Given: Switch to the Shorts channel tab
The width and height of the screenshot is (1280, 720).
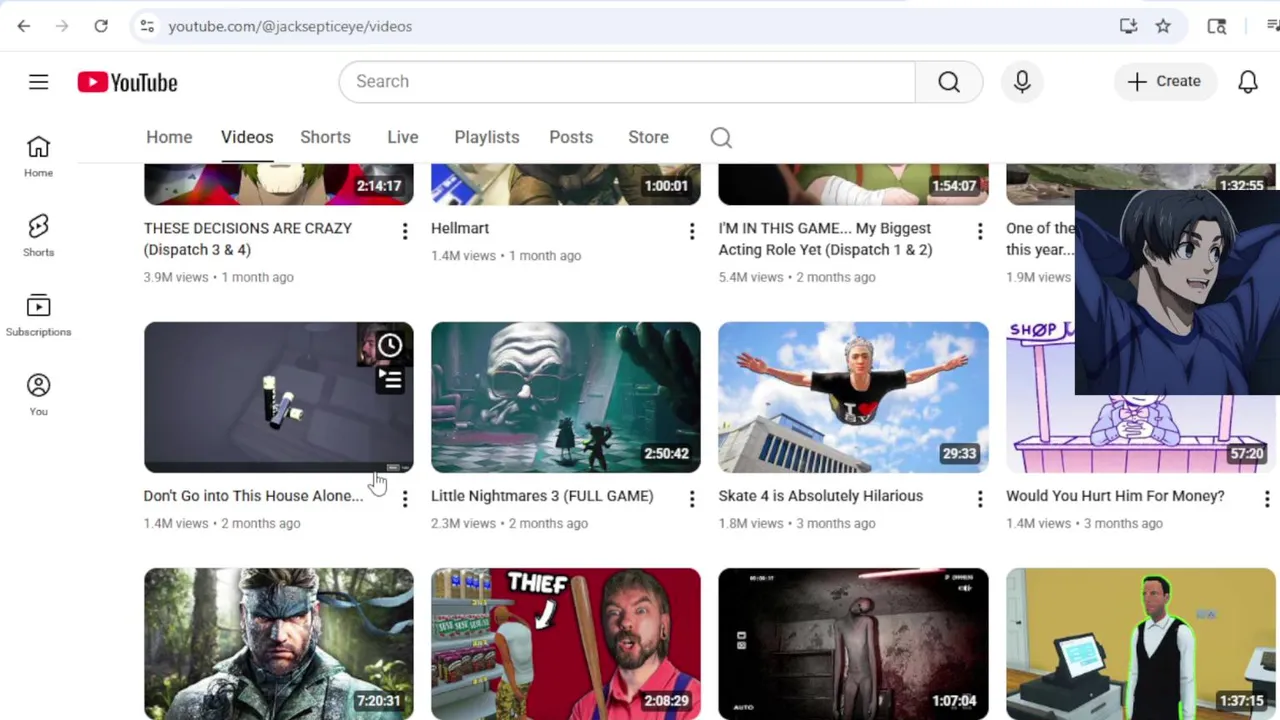Looking at the screenshot, I should (x=325, y=138).
